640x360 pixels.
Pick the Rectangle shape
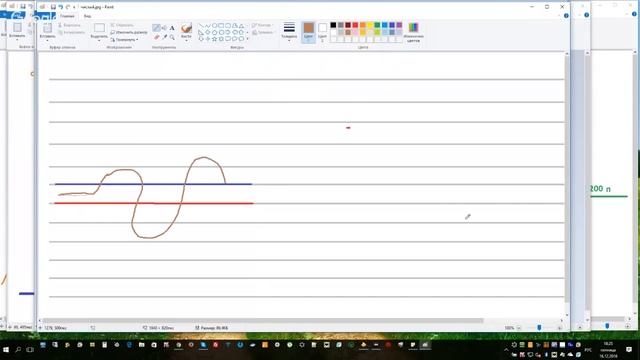pyautogui.click(x=221, y=26)
